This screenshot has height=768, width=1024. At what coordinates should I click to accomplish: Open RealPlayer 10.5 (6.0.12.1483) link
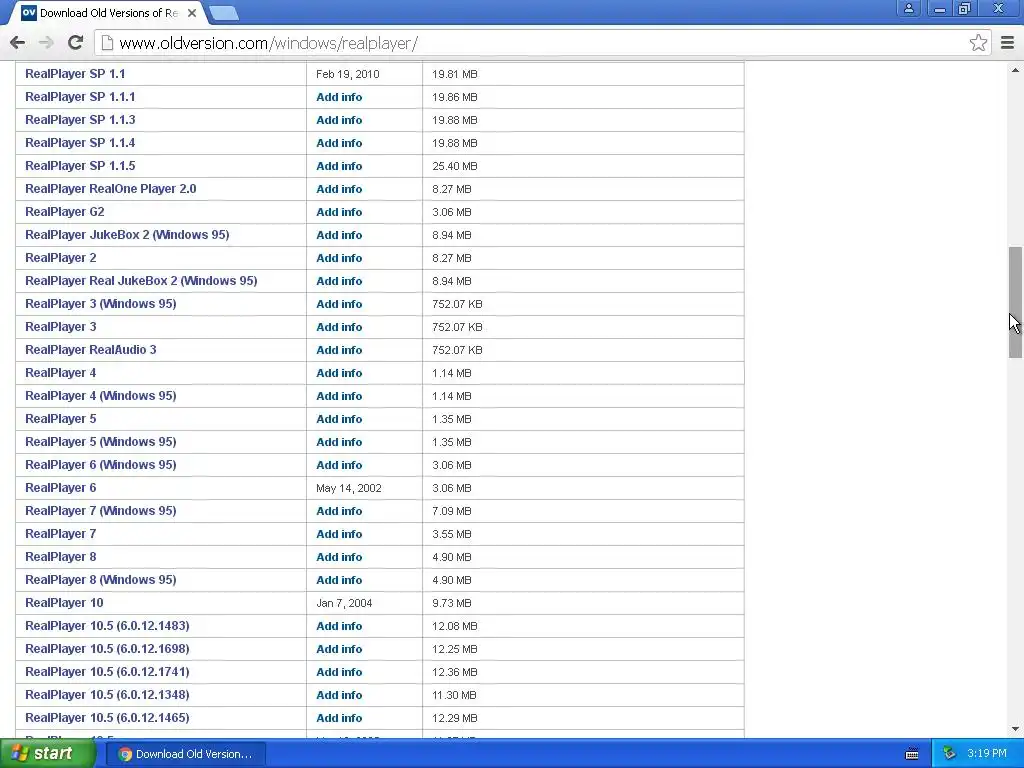(107, 626)
